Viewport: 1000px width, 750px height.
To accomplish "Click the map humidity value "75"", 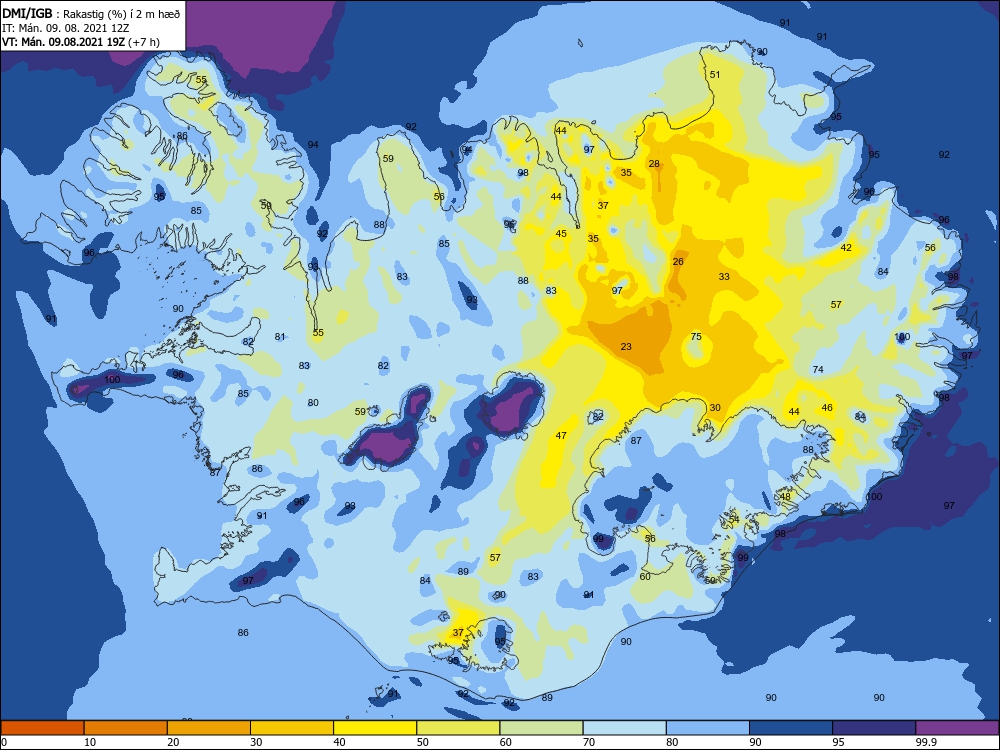I will (x=696, y=337).
